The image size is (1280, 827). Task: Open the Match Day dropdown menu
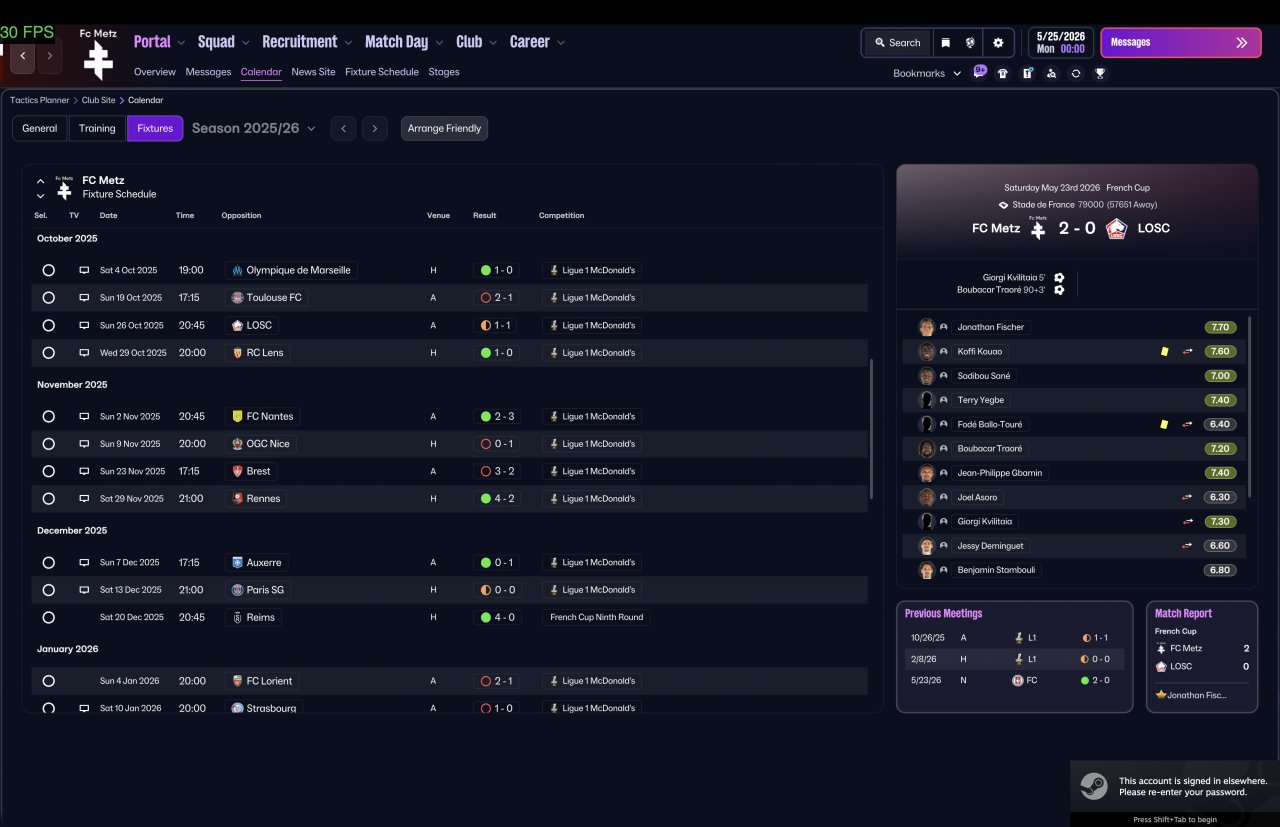click(x=404, y=42)
